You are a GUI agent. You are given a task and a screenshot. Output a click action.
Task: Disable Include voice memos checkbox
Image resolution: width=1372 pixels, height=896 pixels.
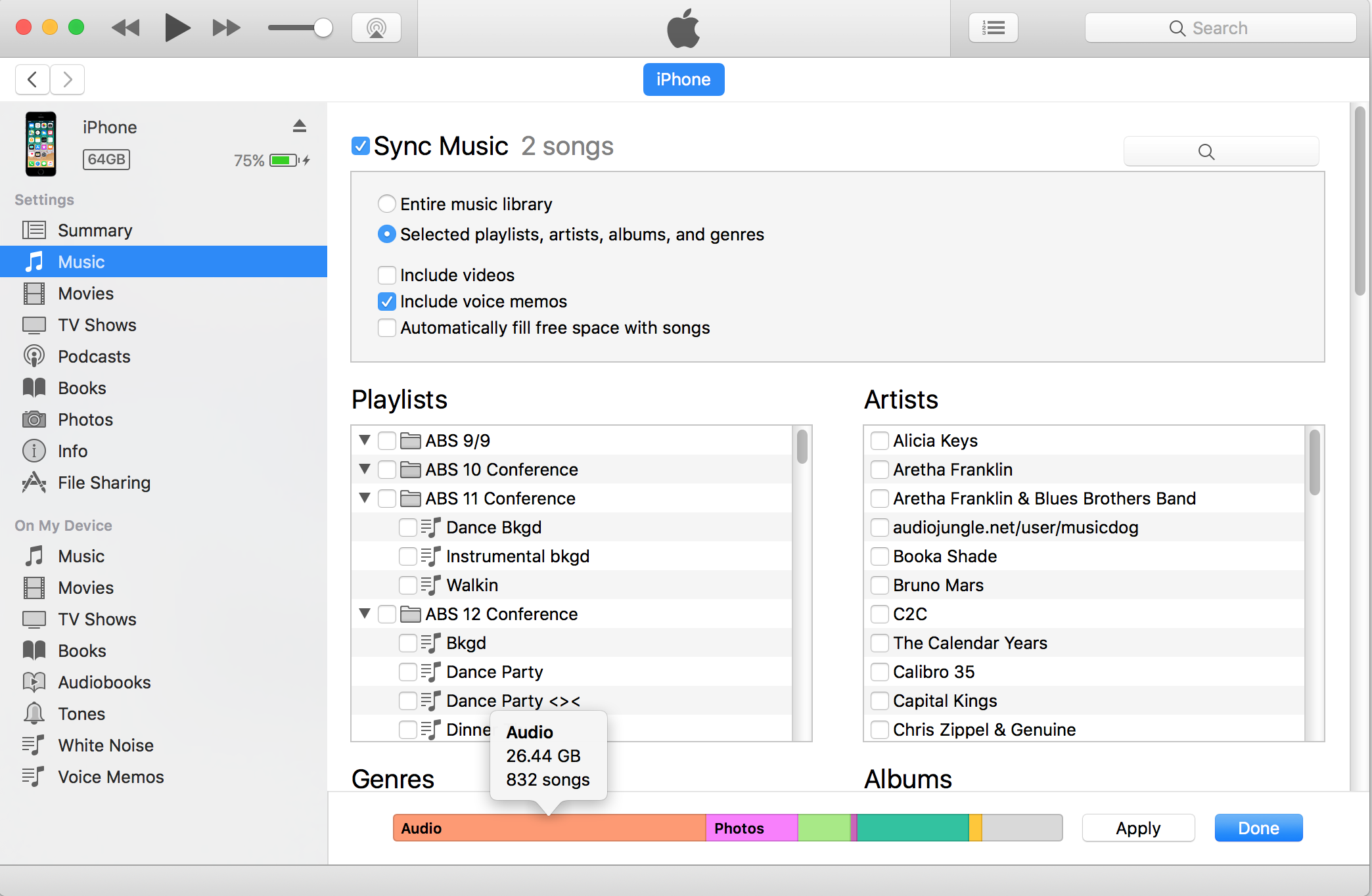tap(387, 302)
